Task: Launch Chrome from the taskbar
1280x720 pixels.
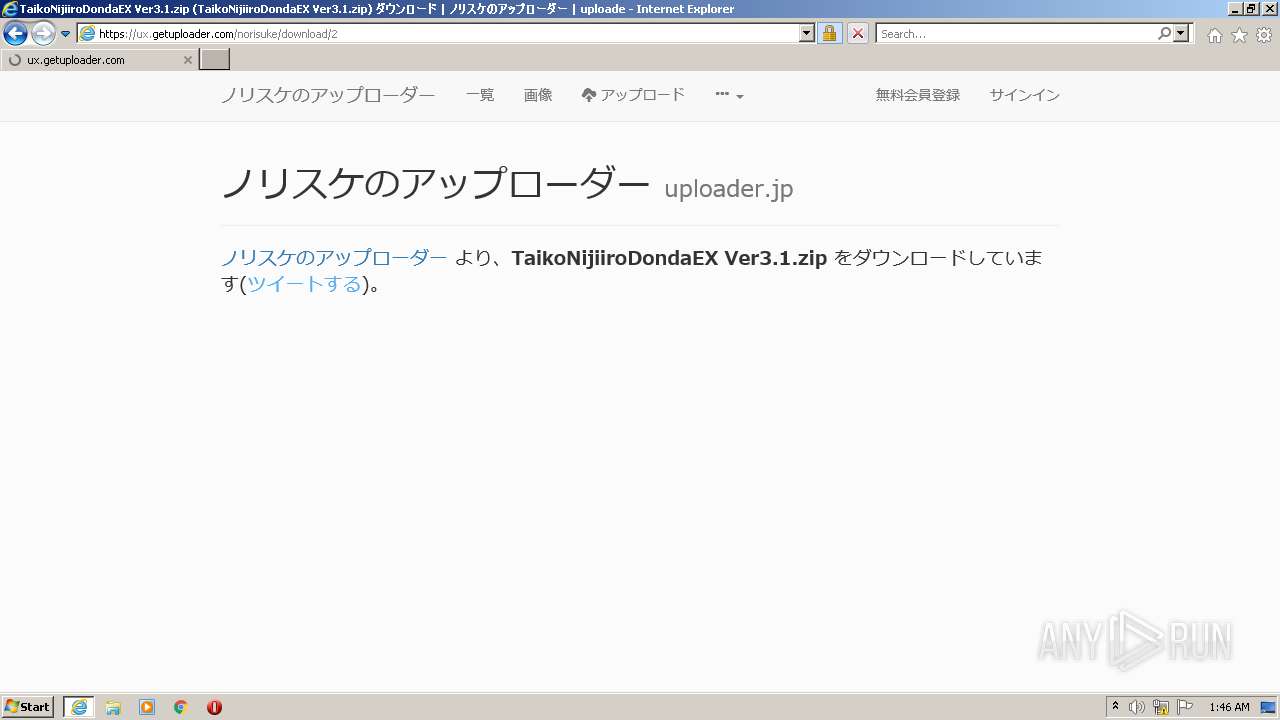Action: [x=181, y=707]
